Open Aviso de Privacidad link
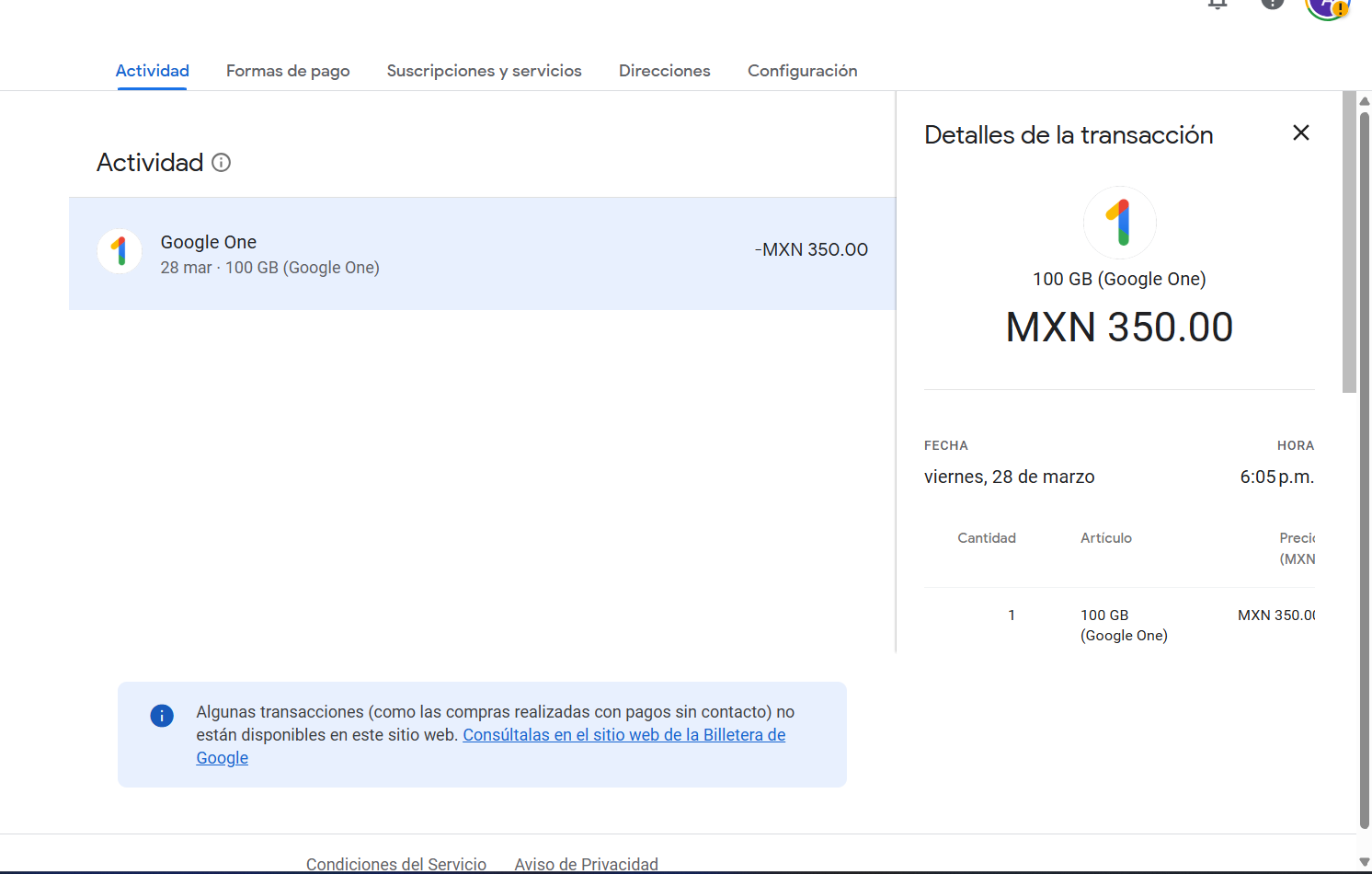 [x=586, y=864]
